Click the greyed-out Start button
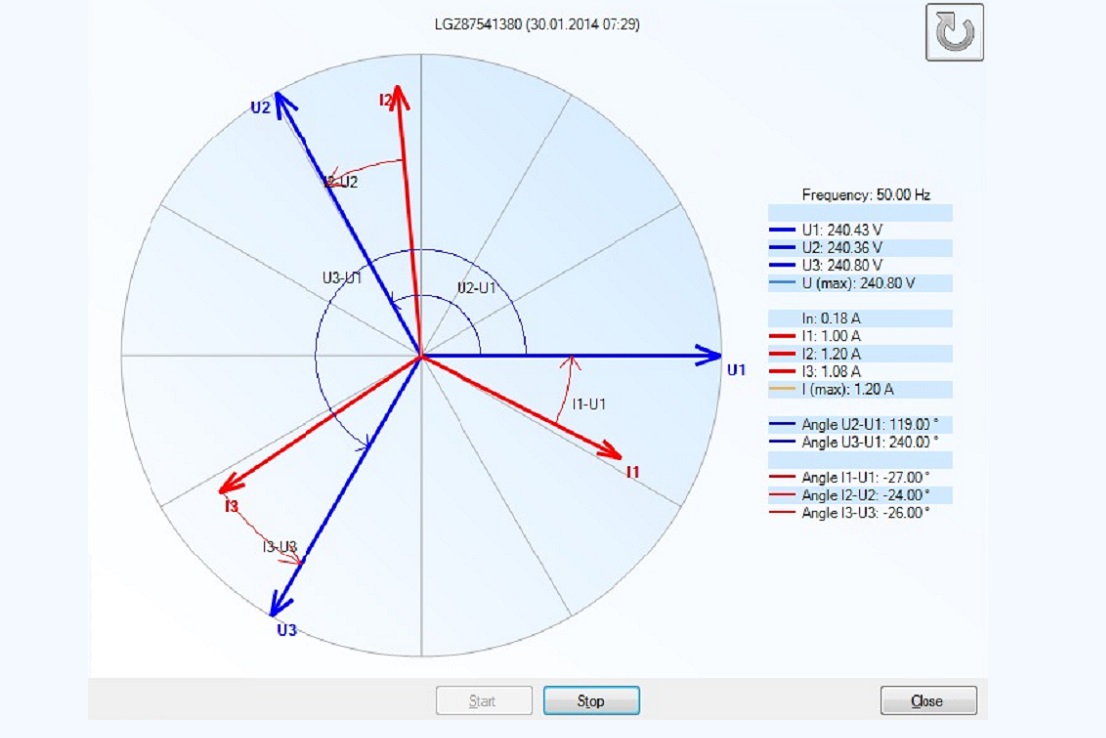 coord(482,701)
